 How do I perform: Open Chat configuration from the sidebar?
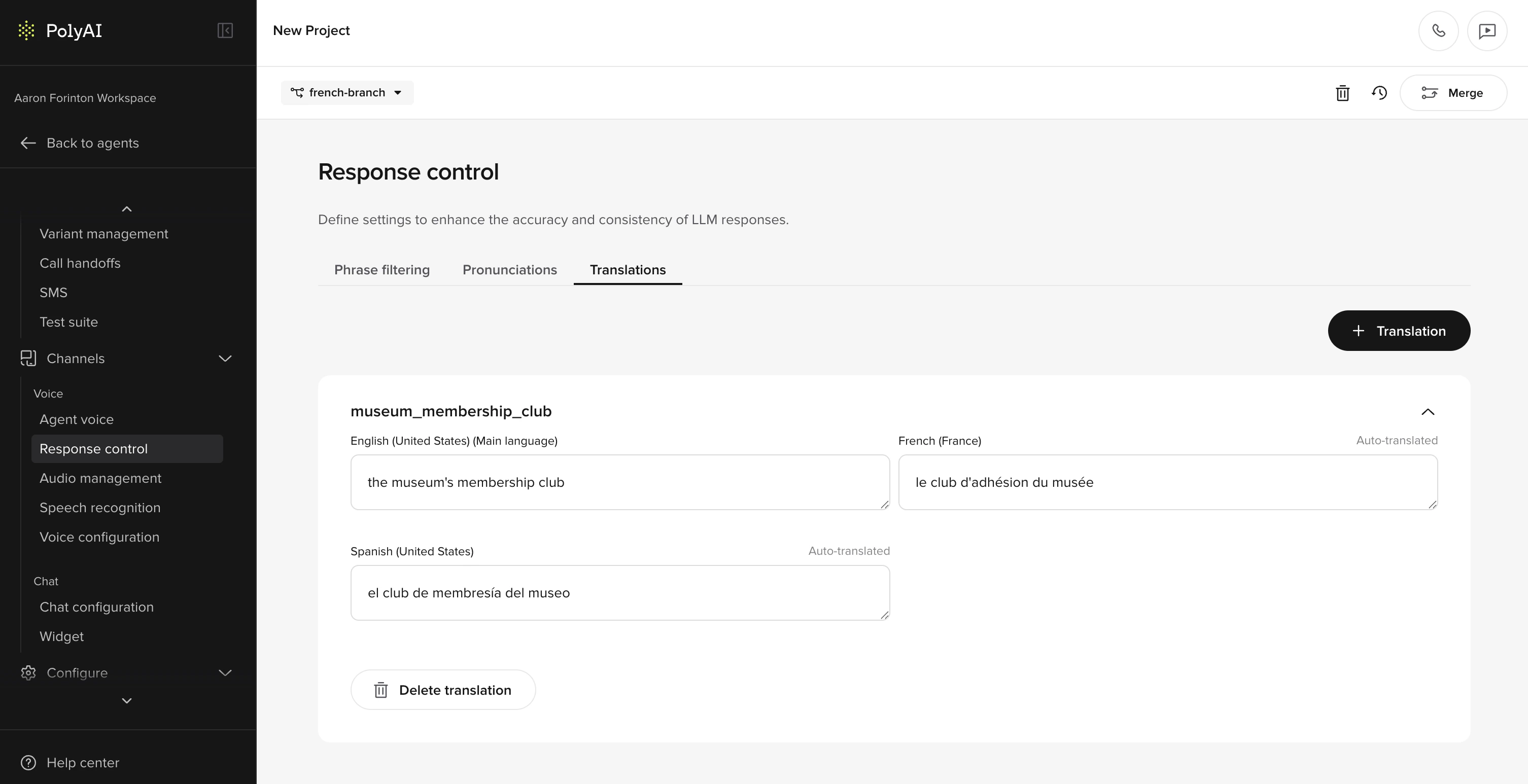(x=97, y=607)
